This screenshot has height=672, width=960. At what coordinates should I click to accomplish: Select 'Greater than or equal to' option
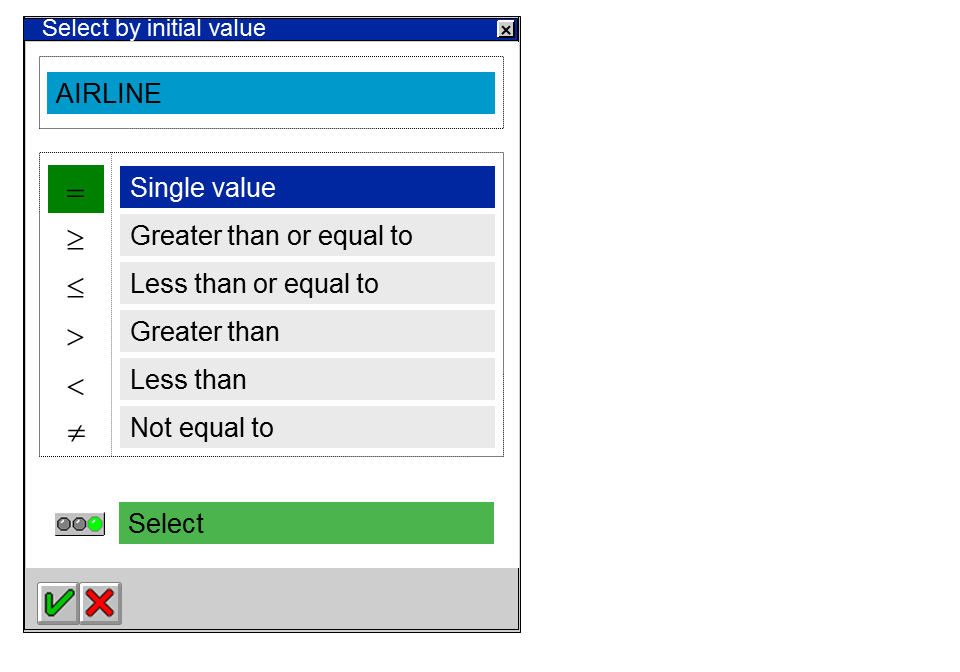(307, 235)
